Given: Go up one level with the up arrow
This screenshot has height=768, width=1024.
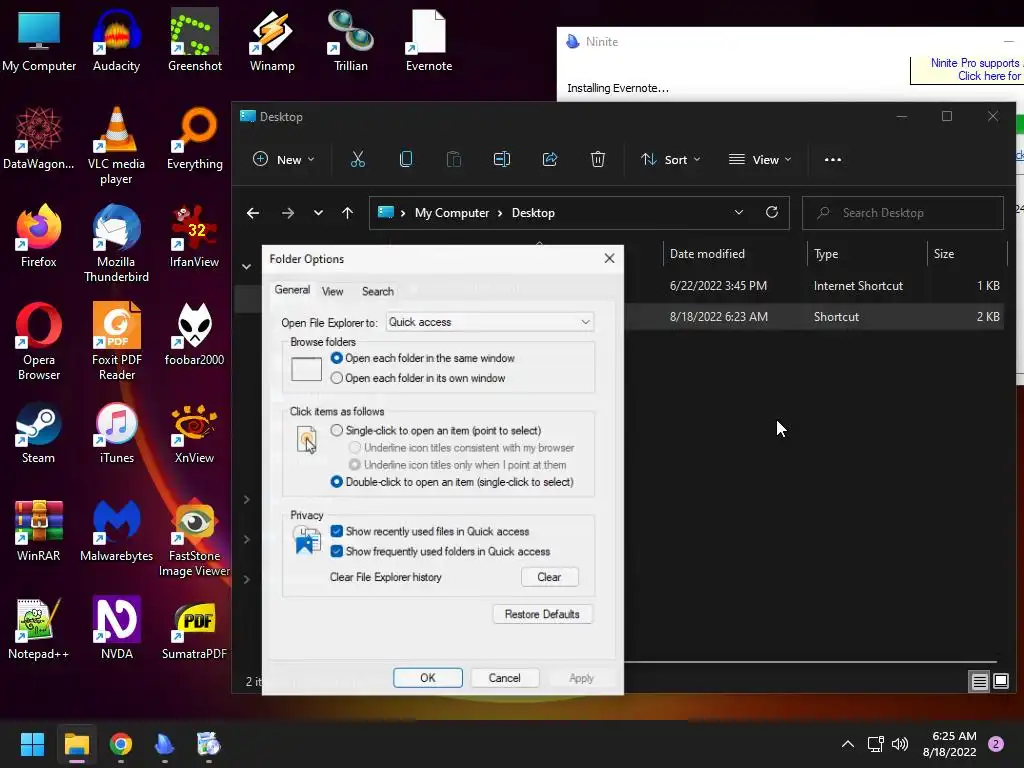Looking at the screenshot, I should [347, 213].
